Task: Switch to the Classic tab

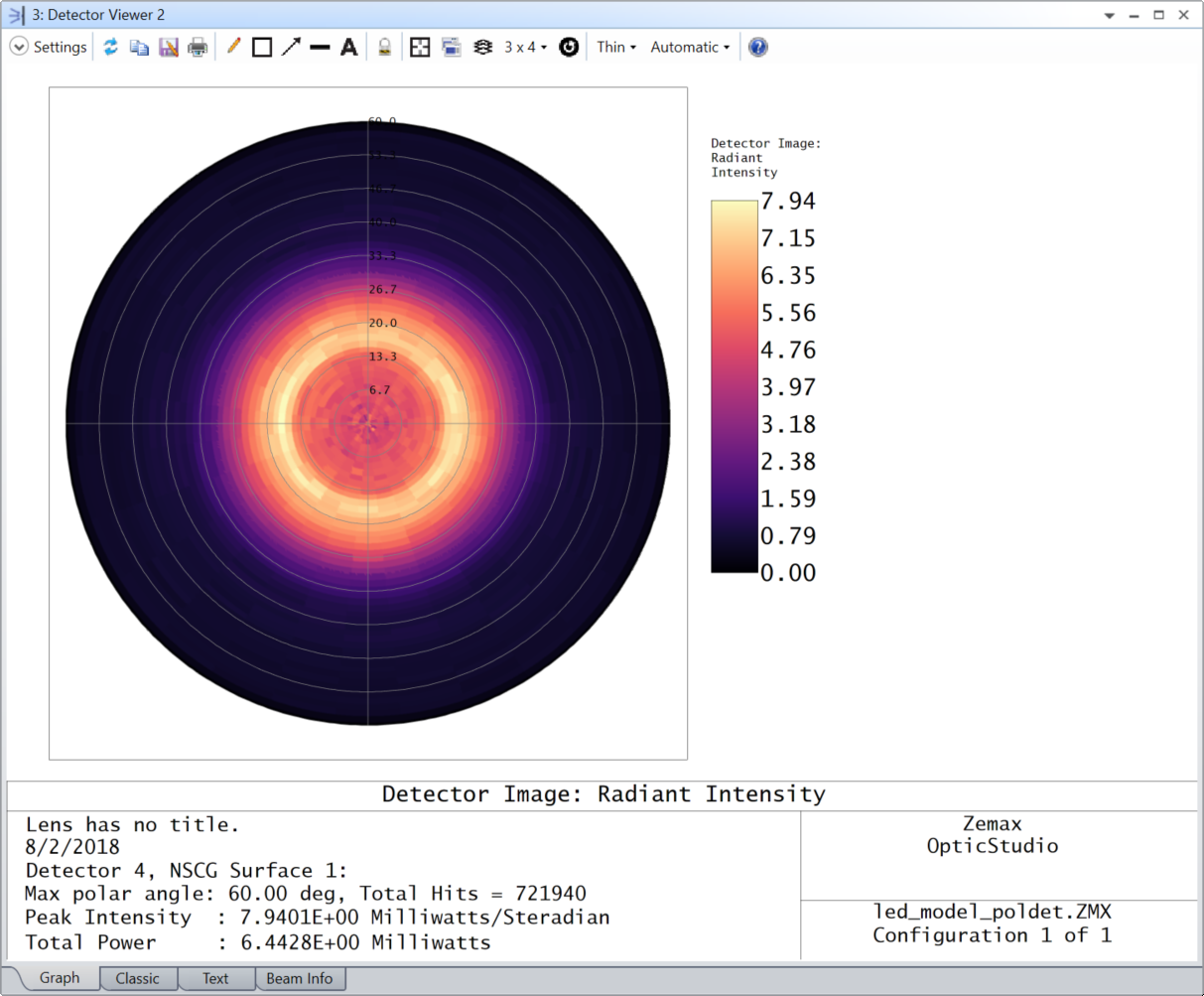Action: pyautogui.click(x=138, y=978)
